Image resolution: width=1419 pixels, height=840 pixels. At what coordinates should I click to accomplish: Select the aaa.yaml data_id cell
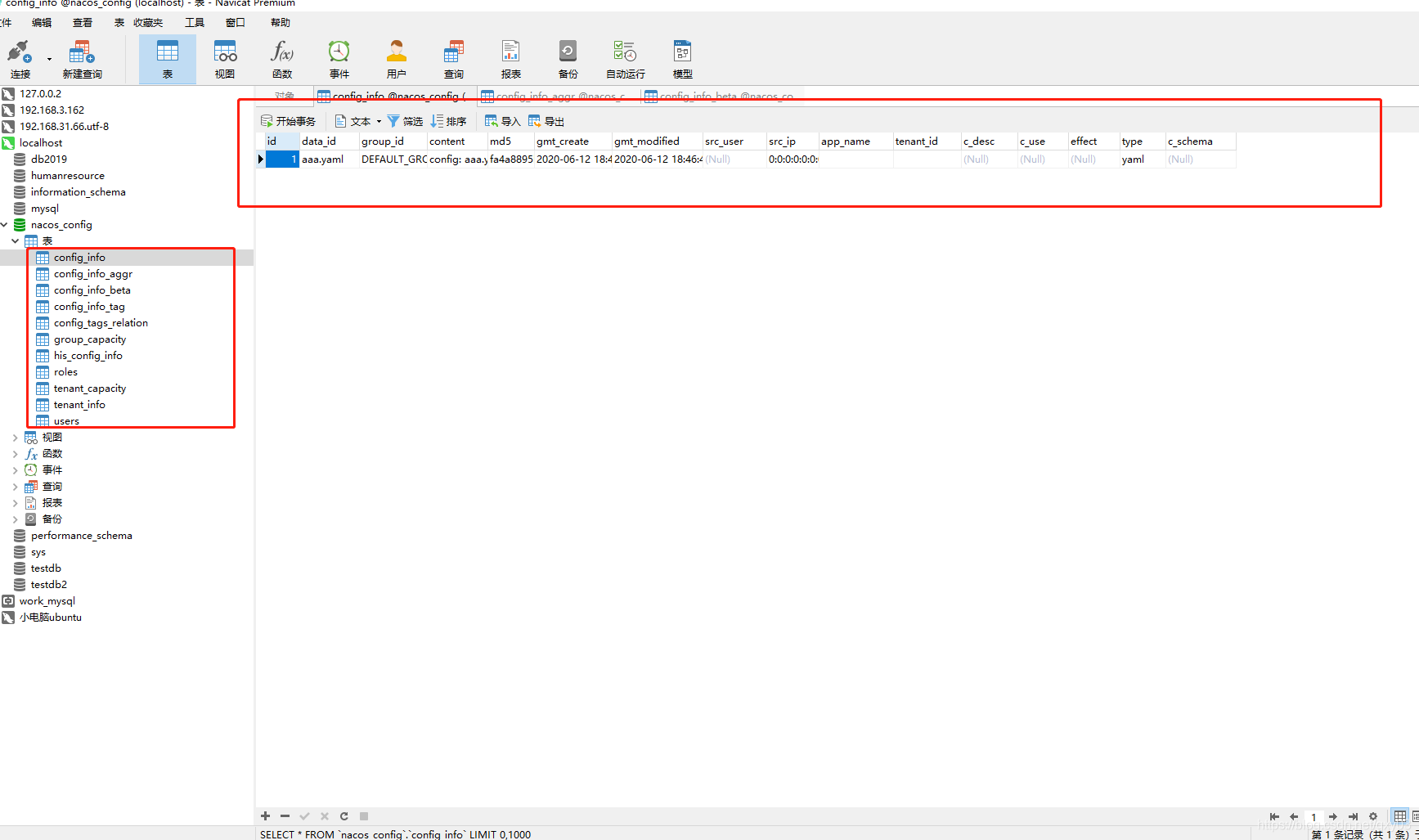pyautogui.click(x=329, y=159)
